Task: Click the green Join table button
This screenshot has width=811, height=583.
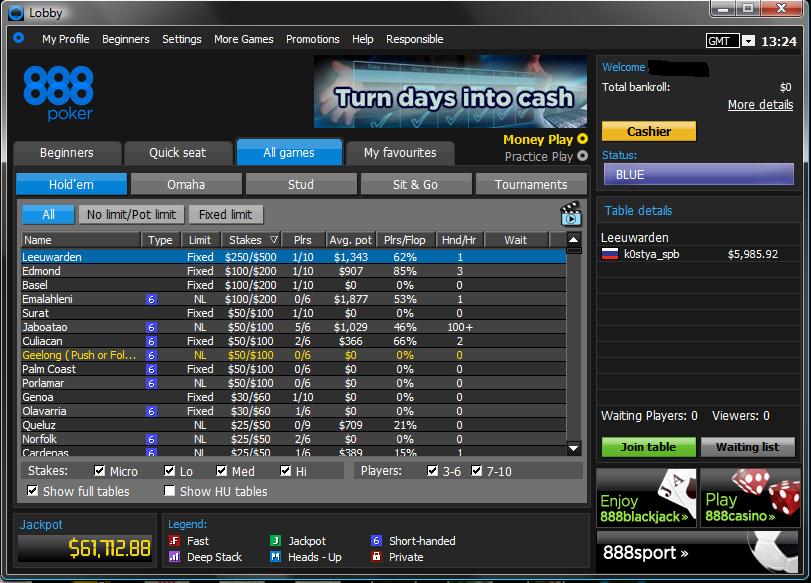Action: click(648, 447)
